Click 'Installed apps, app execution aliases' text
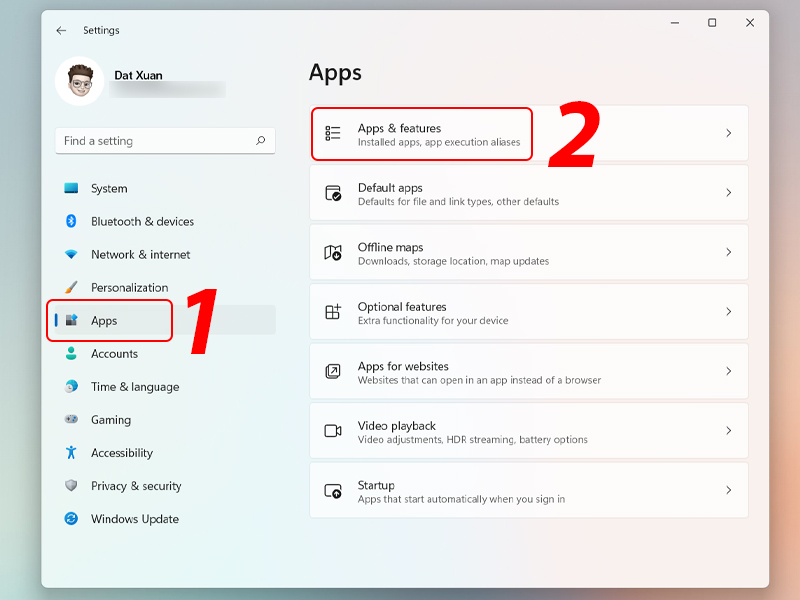Image resolution: width=800 pixels, height=600 pixels. click(439, 142)
